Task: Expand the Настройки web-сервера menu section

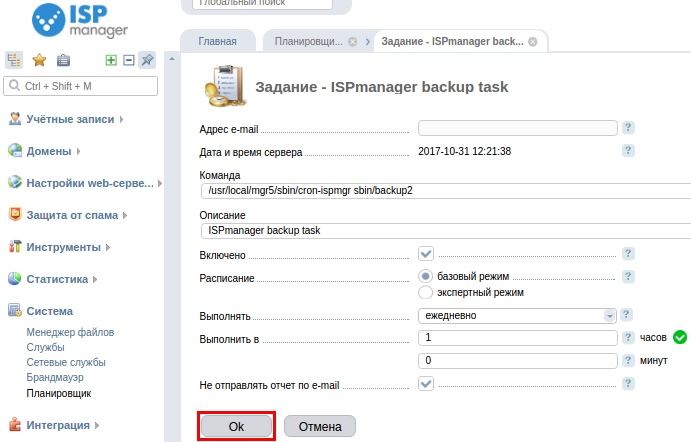Action: tap(160, 183)
